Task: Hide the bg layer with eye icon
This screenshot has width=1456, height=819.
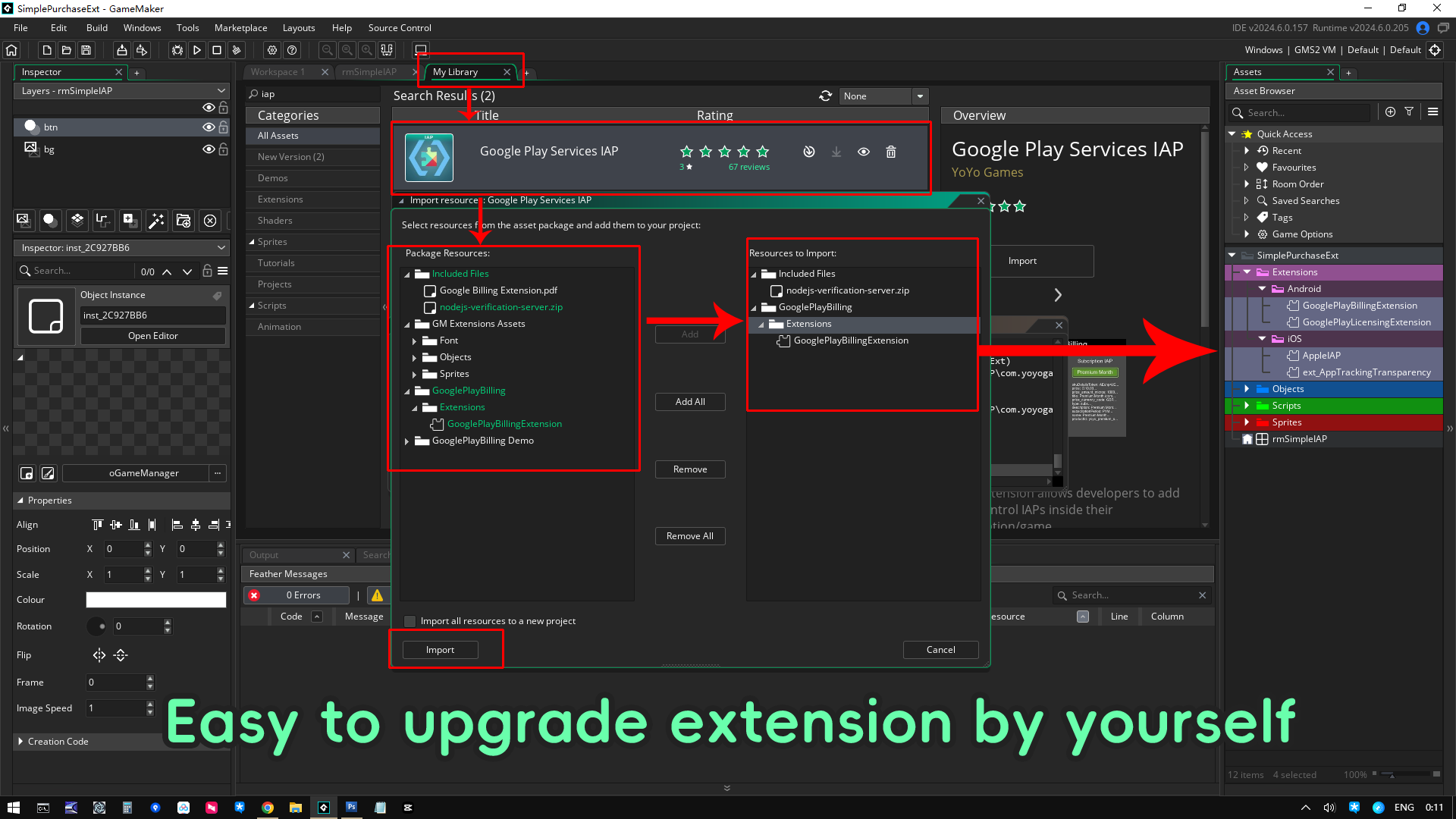Action: point(209,149)
